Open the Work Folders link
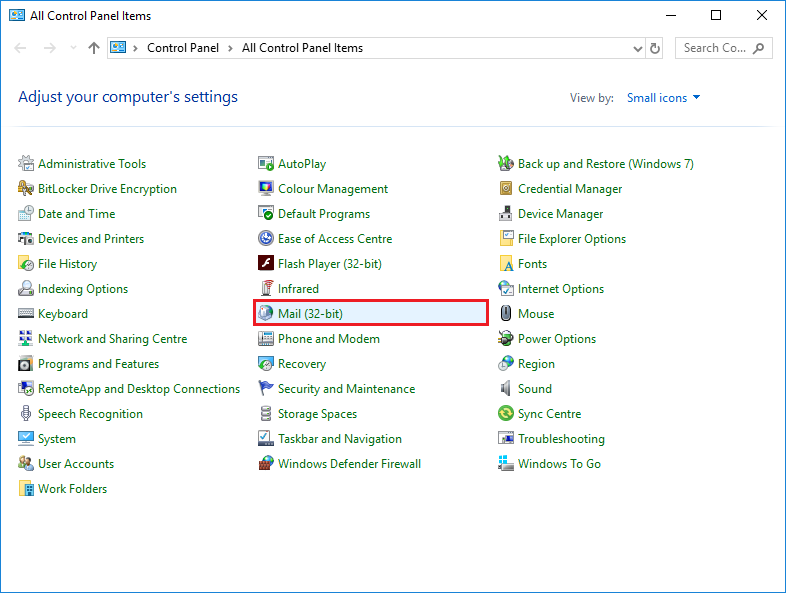This screenshot has width=786, height=593. click(x=73, y=489)
